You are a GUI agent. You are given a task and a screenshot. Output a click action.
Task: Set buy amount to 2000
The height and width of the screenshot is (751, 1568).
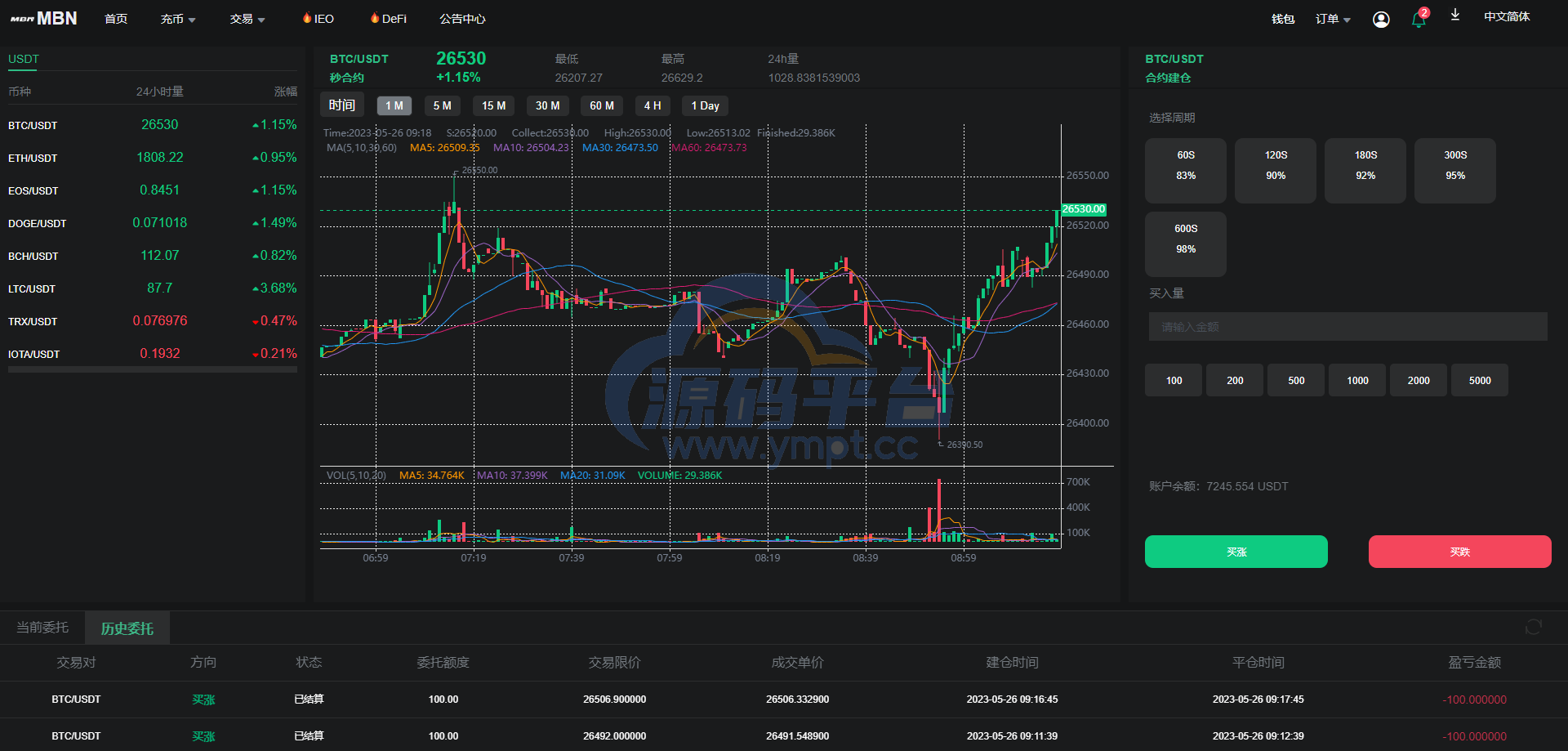[1419, 380]
